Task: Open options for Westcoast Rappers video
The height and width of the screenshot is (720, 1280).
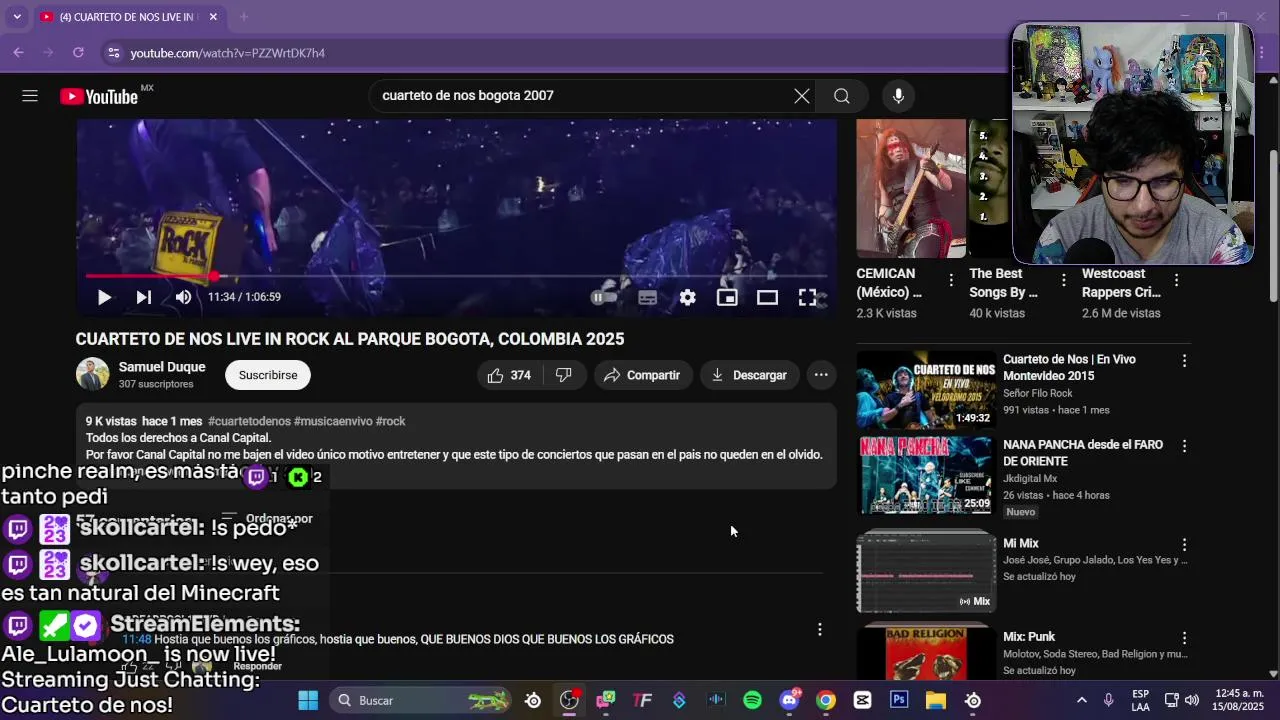Action: point(1176,280)
